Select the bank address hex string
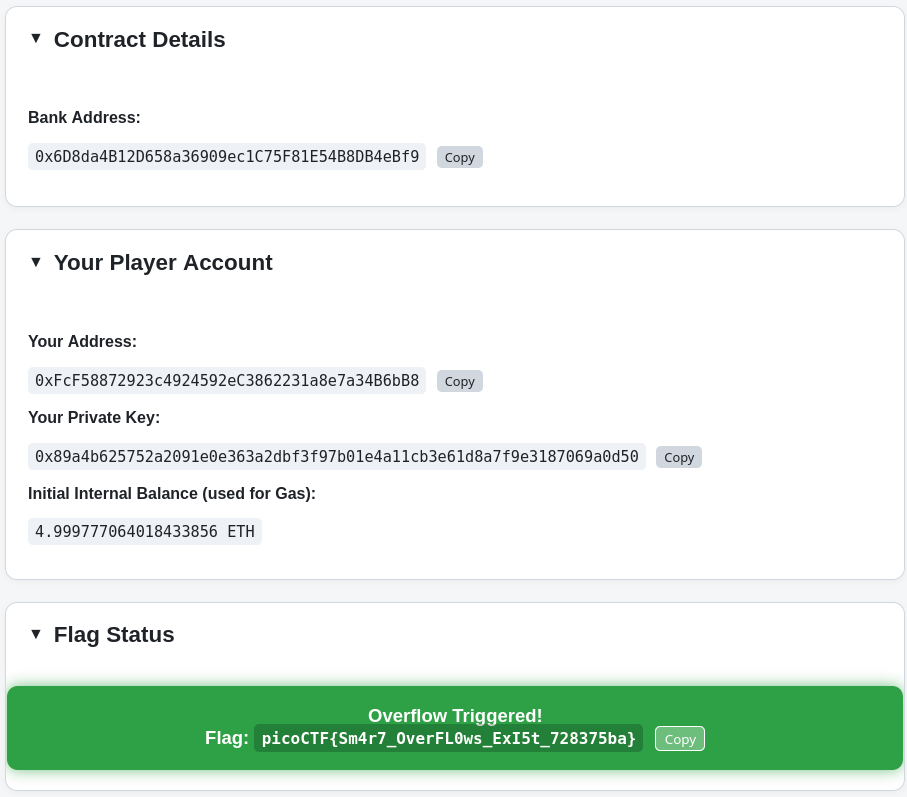Viewport: 907px width, 797px height. 227,157
